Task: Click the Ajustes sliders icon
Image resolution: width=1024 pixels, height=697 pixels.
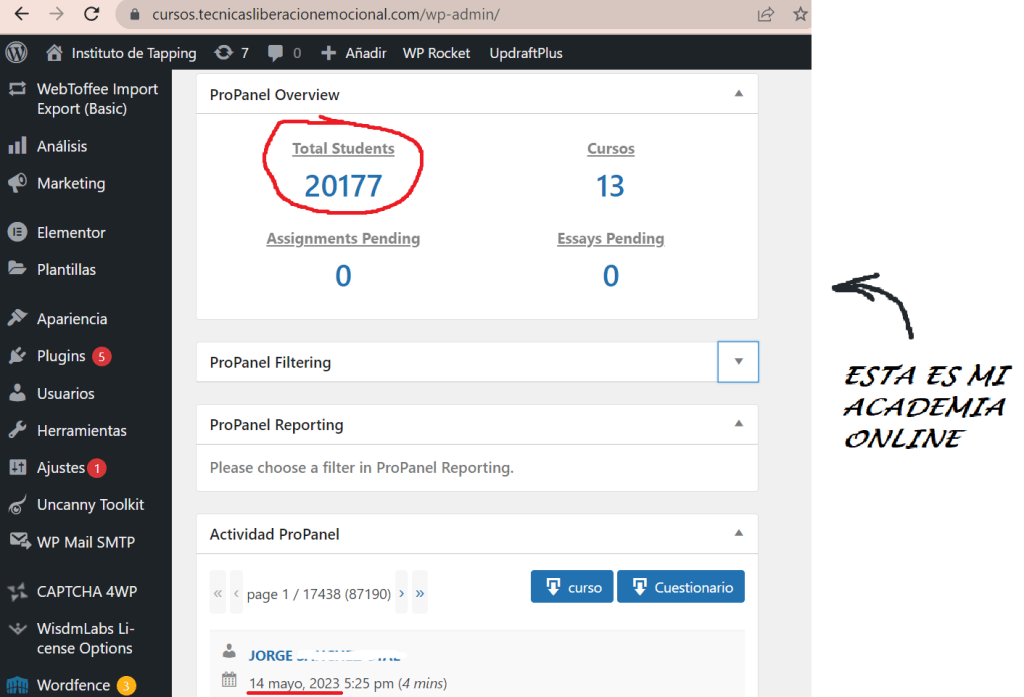Action: [x=18, y=467]
